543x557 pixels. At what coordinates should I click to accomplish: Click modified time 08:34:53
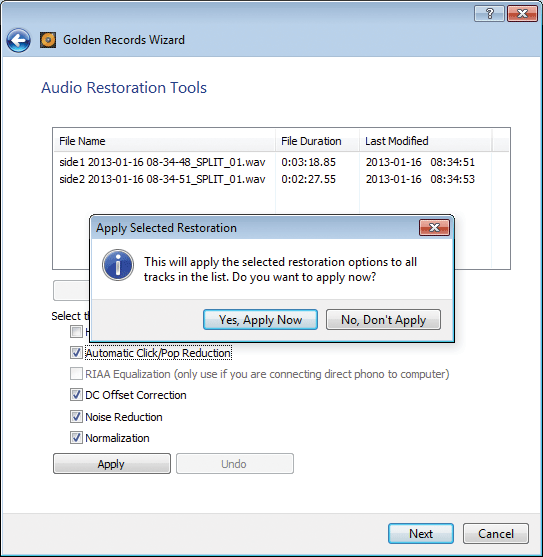point(452,179)
